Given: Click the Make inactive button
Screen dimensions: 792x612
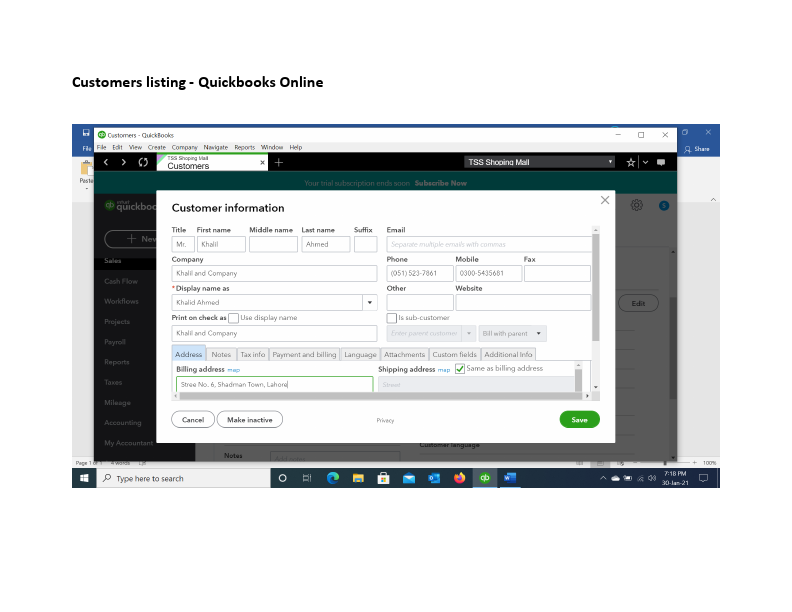Looking at the screenshot, I should point(250,420).
